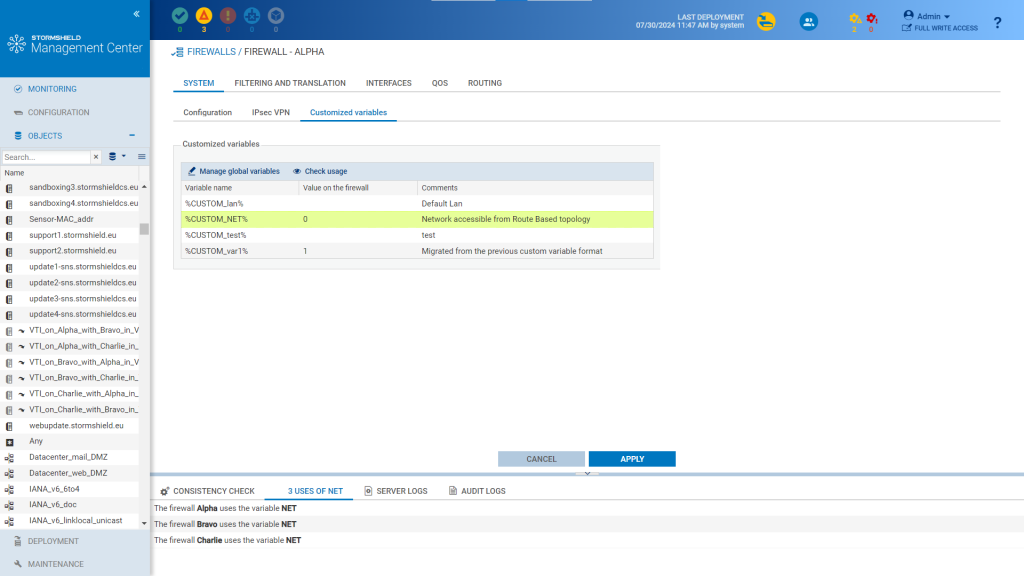Open the Monitoring menu
Image resolution: width=1024 pixels, height=576 pixels.
(x=52, y=89)
